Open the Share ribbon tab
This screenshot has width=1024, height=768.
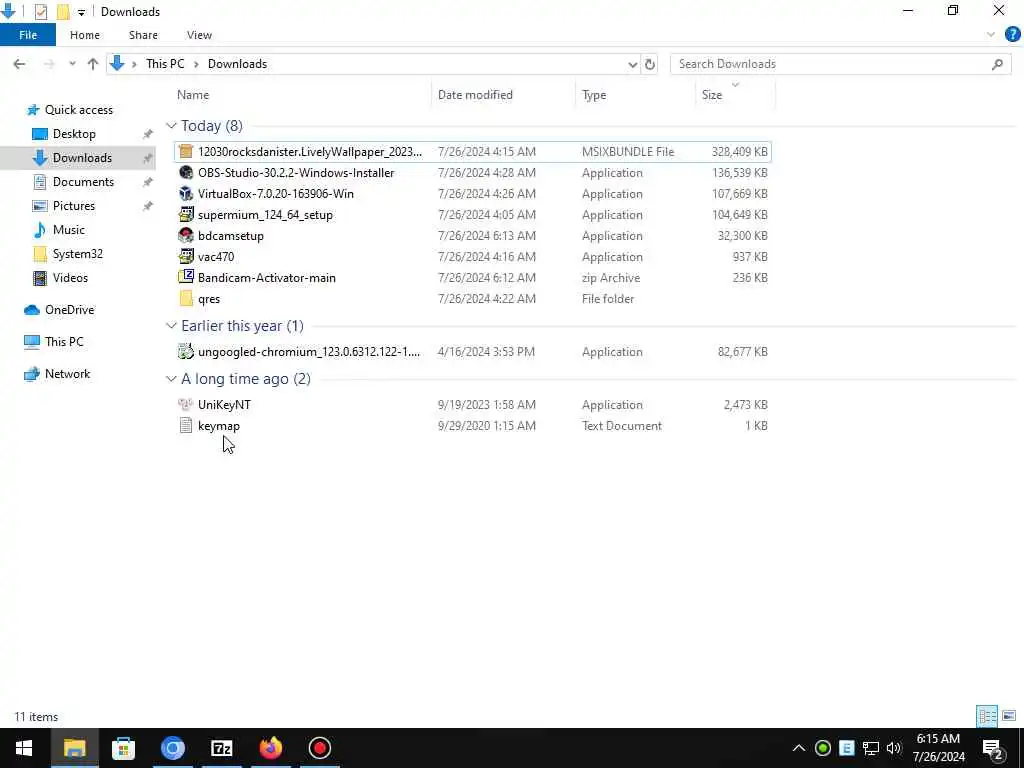tap(143, 35)
